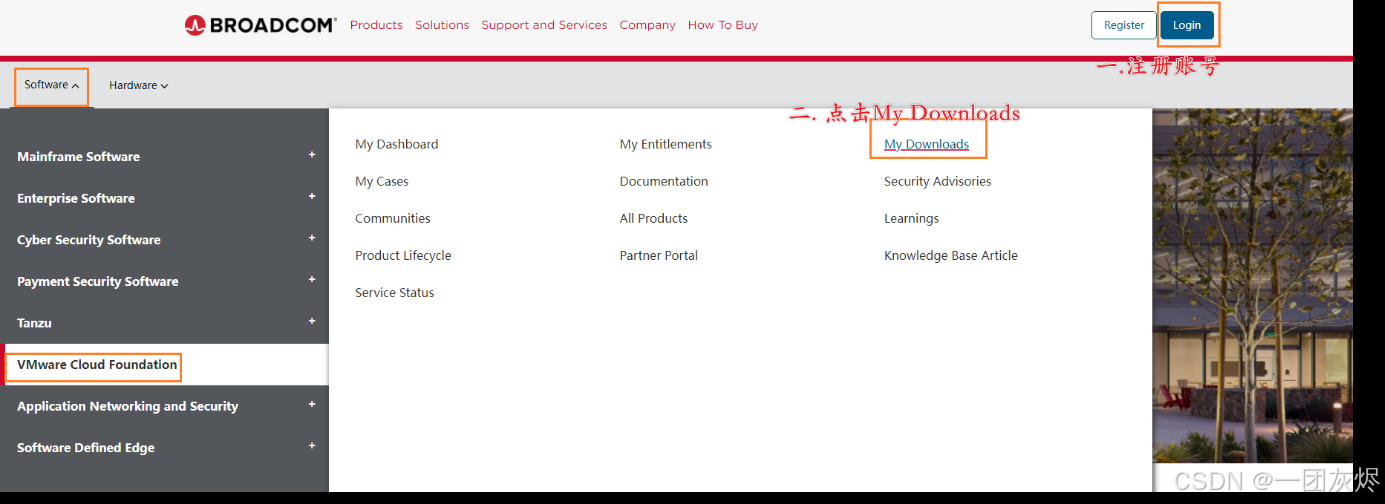Image resolution: width=1385 pixels, height=504 pixels.
Task: Go to Communities link
Action: point(393,218)
